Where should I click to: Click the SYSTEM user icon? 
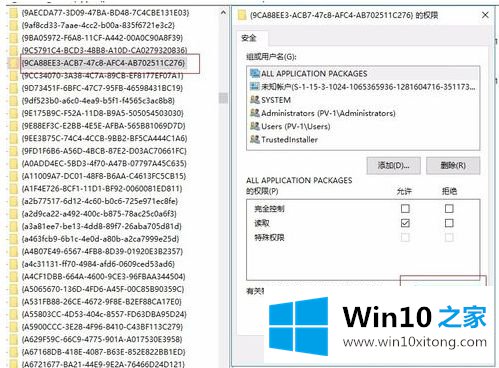(255, 100)
